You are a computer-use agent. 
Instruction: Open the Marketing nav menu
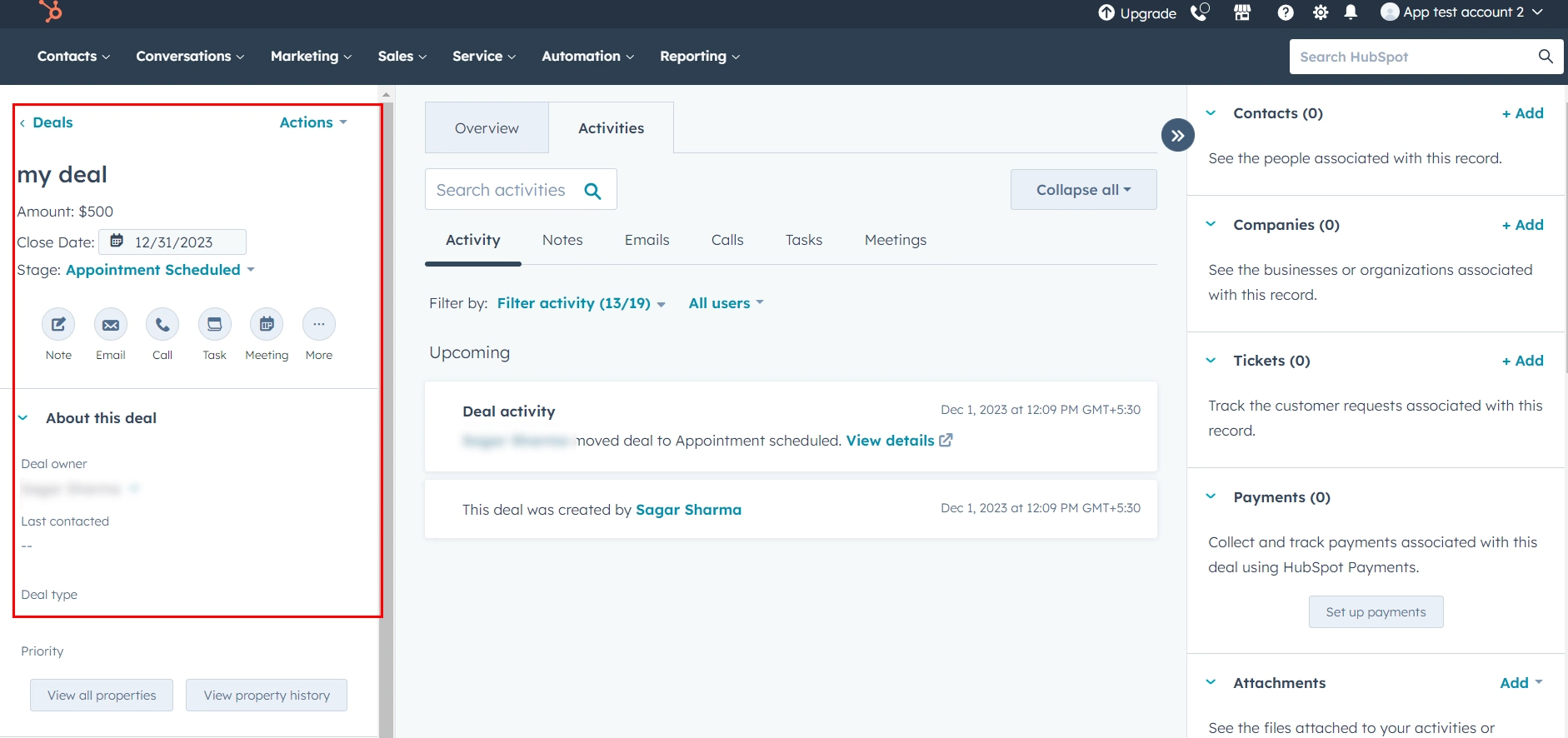tap(311, 57)
